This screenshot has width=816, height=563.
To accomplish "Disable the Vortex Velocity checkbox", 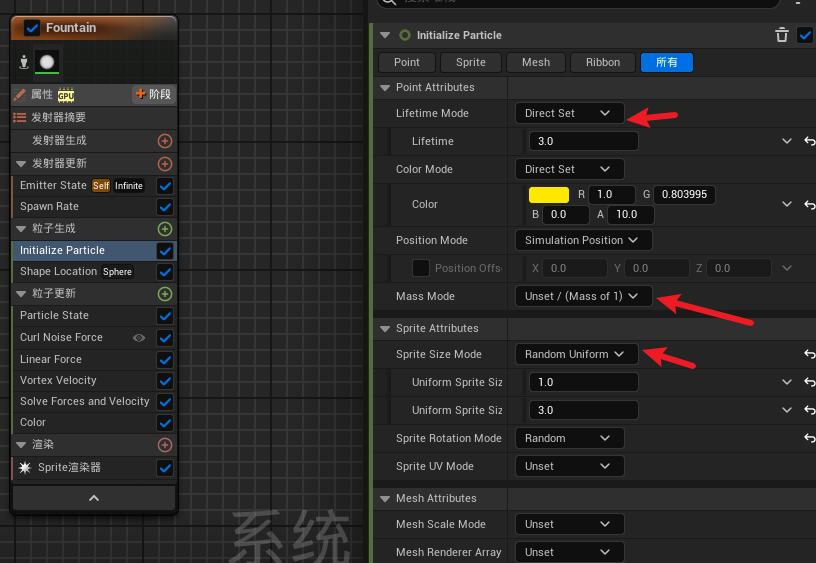I will coord(165,381).
